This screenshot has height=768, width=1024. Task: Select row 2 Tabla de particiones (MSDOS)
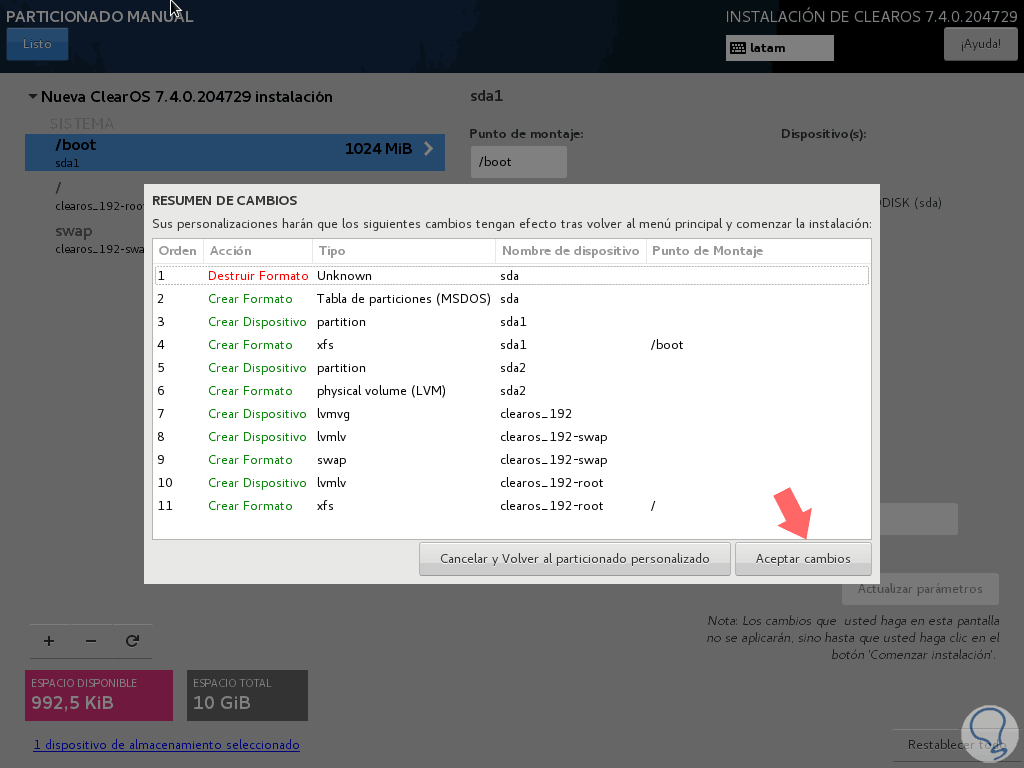click(511, 298)
